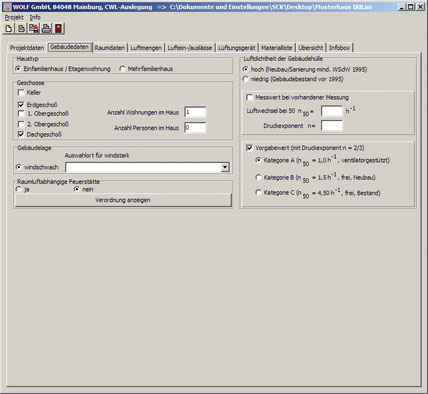Toggle the Vorgabewert checkbox
Viewport: 428px width, 394px height.
[x=249, y=148]
